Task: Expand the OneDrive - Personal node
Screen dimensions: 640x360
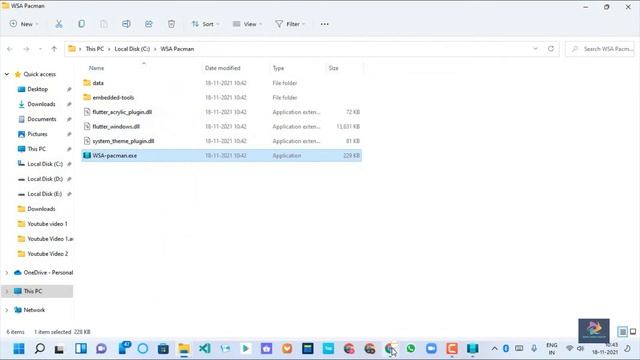Action: pos(7,273)
